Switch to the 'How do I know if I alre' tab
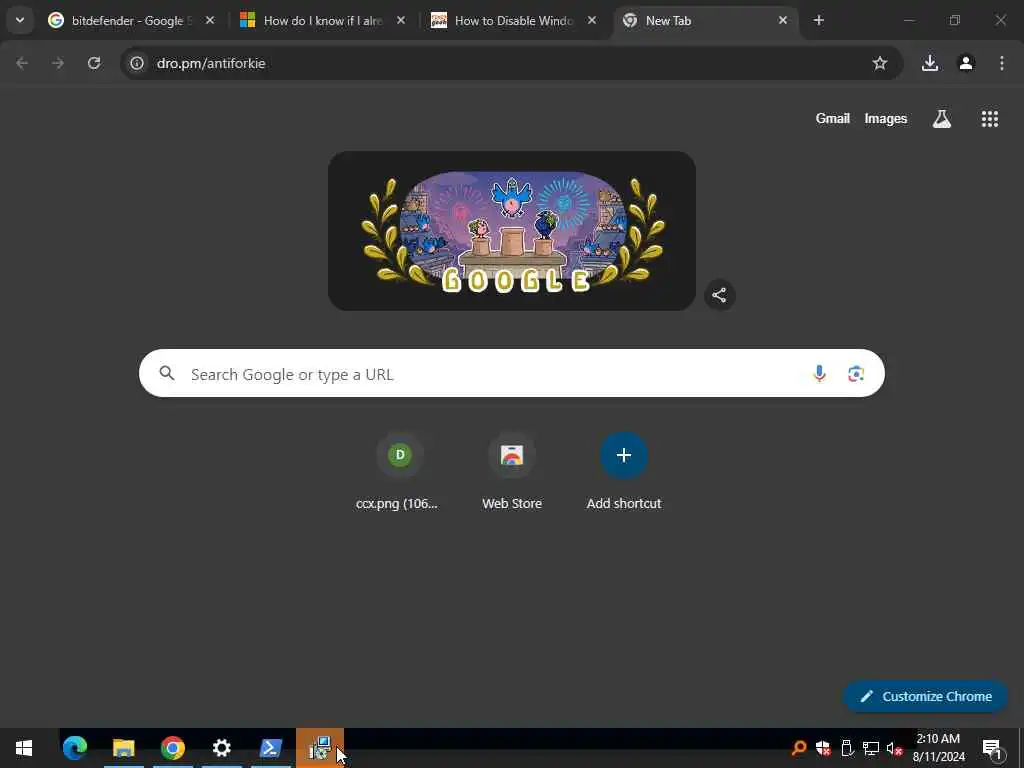 click(x=322, y=20)
